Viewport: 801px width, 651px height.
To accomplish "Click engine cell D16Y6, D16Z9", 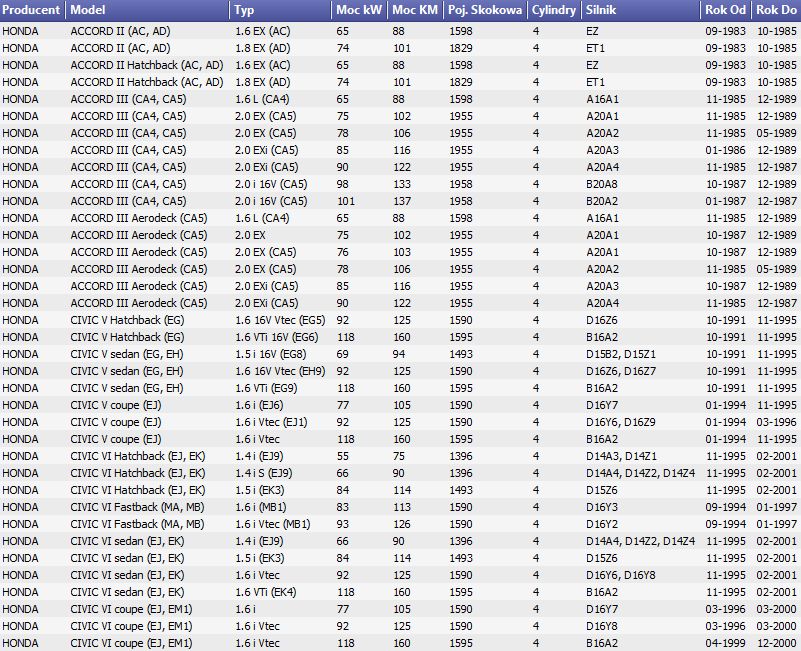I will click(621, 422).
